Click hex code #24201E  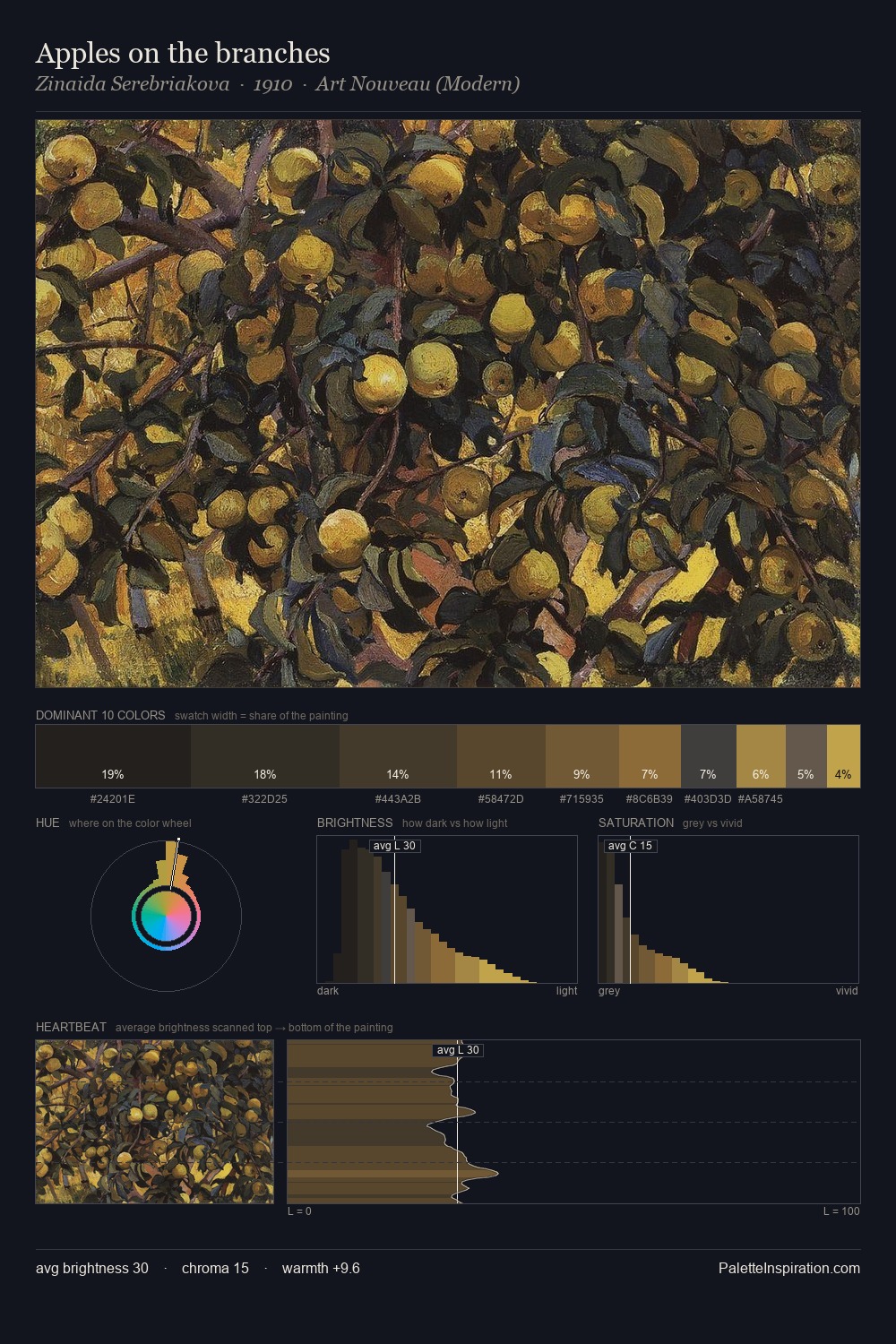click(113, 798)
